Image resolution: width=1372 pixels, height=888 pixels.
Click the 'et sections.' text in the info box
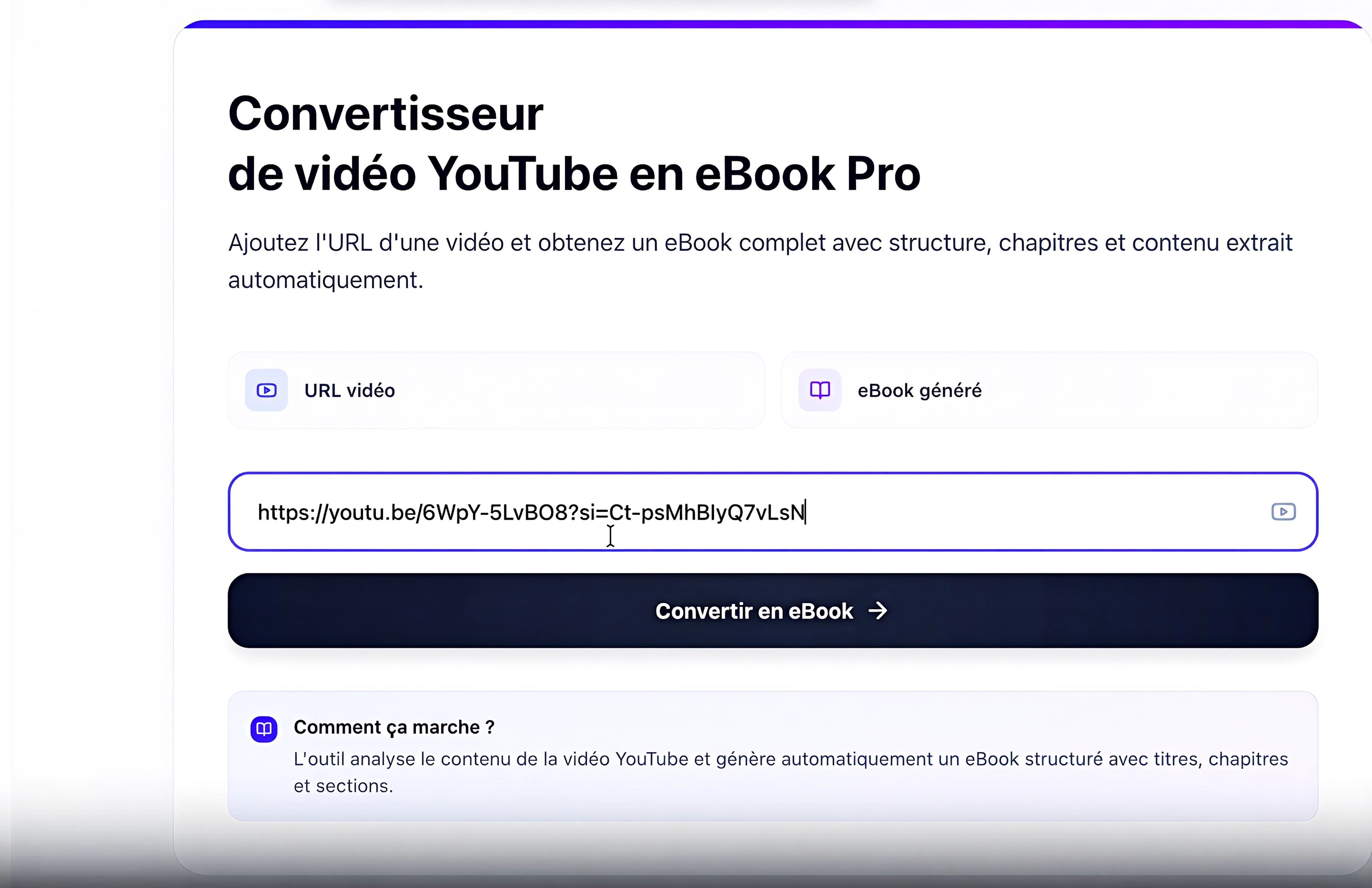tap(343, 786)
